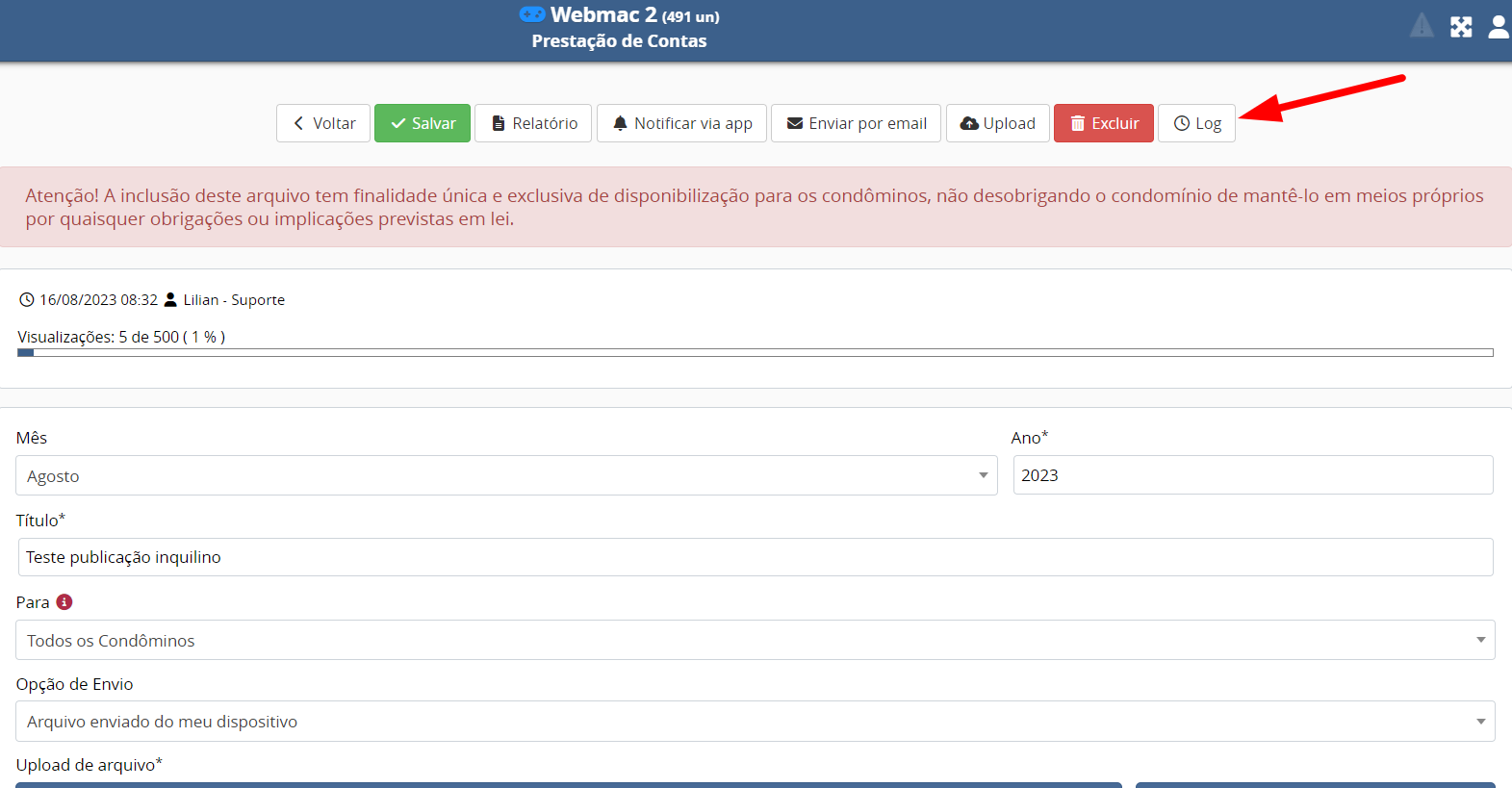Open the Relatório report button
The width and height of the screenshot is (1512, 788).
point(533,123)
